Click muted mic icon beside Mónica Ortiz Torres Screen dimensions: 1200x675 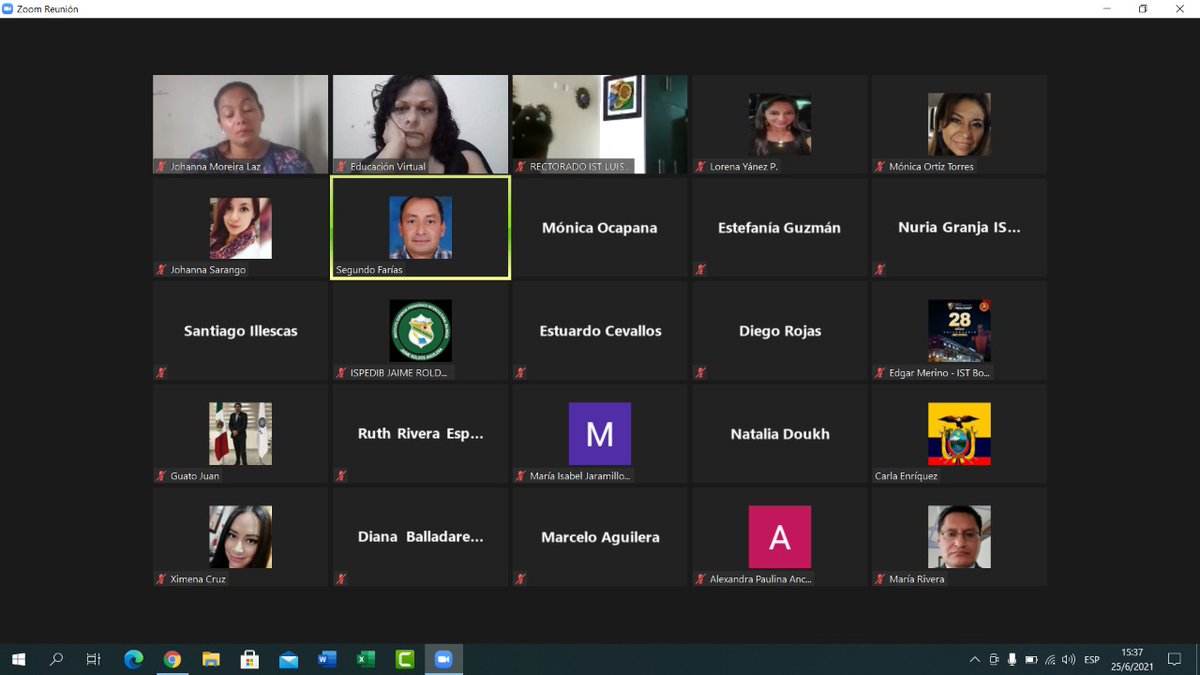pos(880,167)
